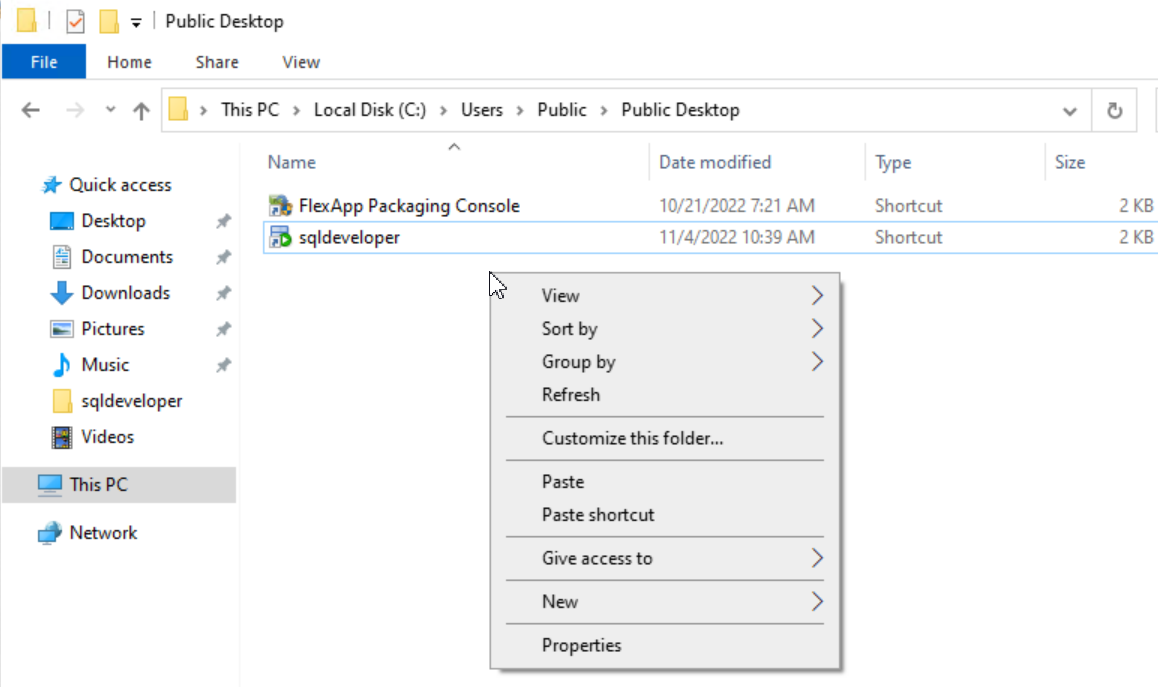The height and width of the screenshot is (687, 1158).
Task: Choose Refresh from the context menu
Action: click(x=665, y=394)
